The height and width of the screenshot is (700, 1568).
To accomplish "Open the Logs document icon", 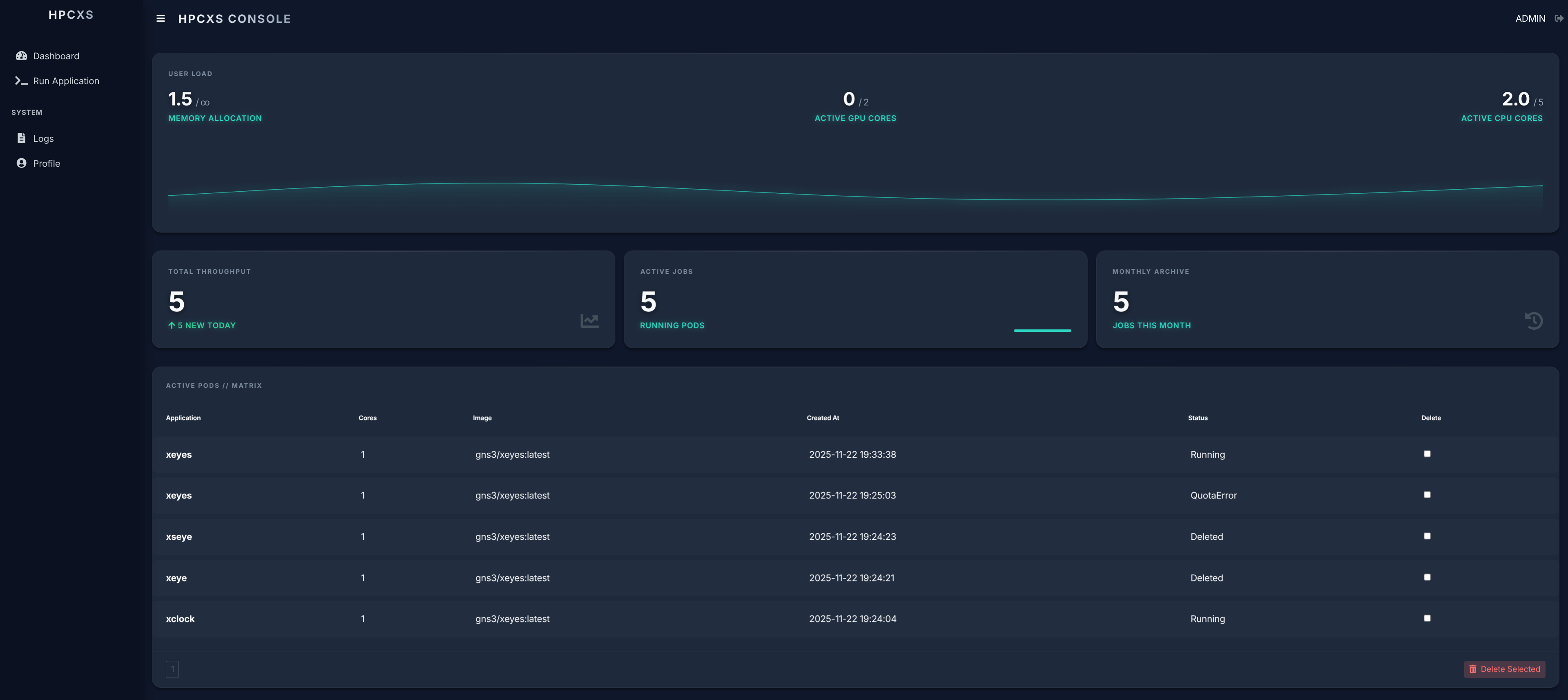I will (20, 138).
